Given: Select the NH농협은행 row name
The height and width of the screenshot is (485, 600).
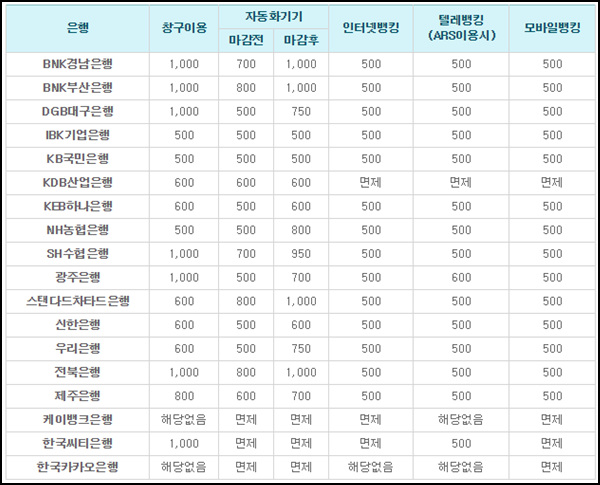Looking at the screenshot, I should click(78, 230).
